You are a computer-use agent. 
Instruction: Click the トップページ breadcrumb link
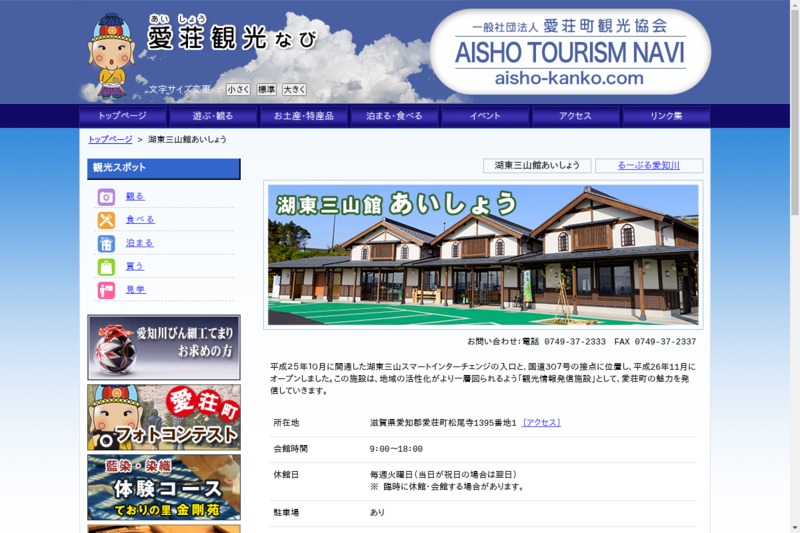tap(110, 140)
